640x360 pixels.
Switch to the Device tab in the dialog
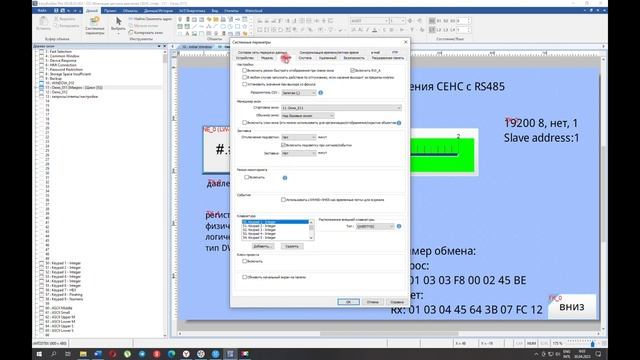(244, 58)
